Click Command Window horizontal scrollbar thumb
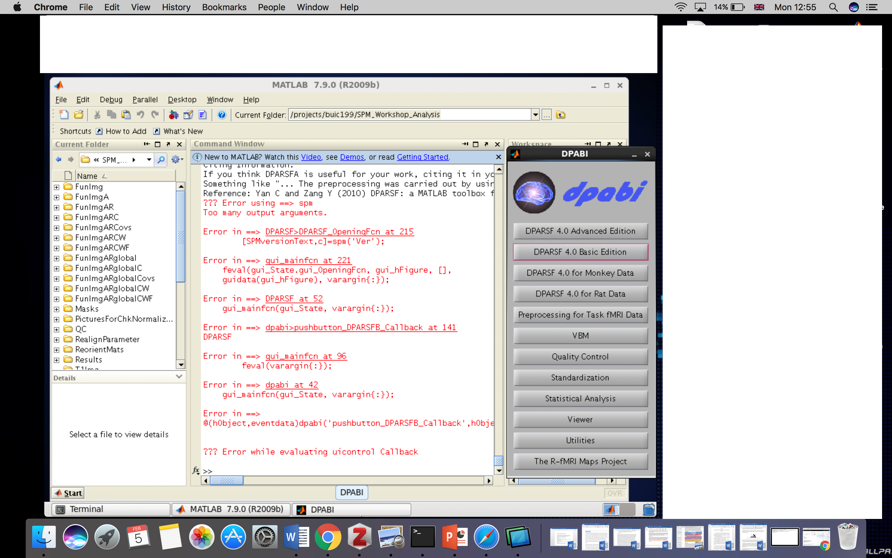 click(226, 481)
